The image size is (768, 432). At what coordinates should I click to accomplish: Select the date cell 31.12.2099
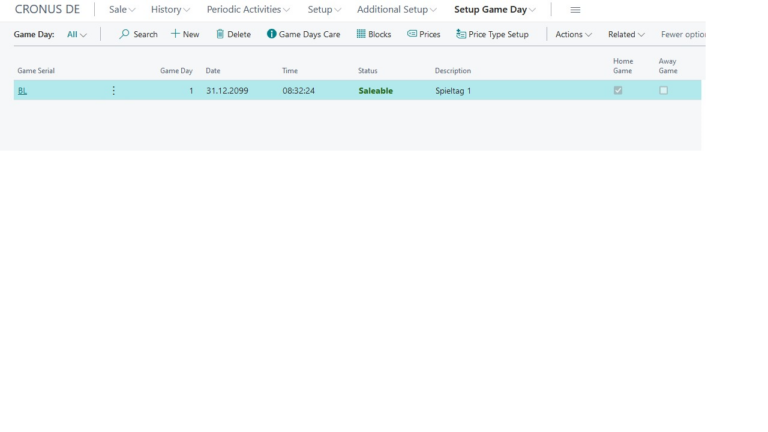coord(227,91)
